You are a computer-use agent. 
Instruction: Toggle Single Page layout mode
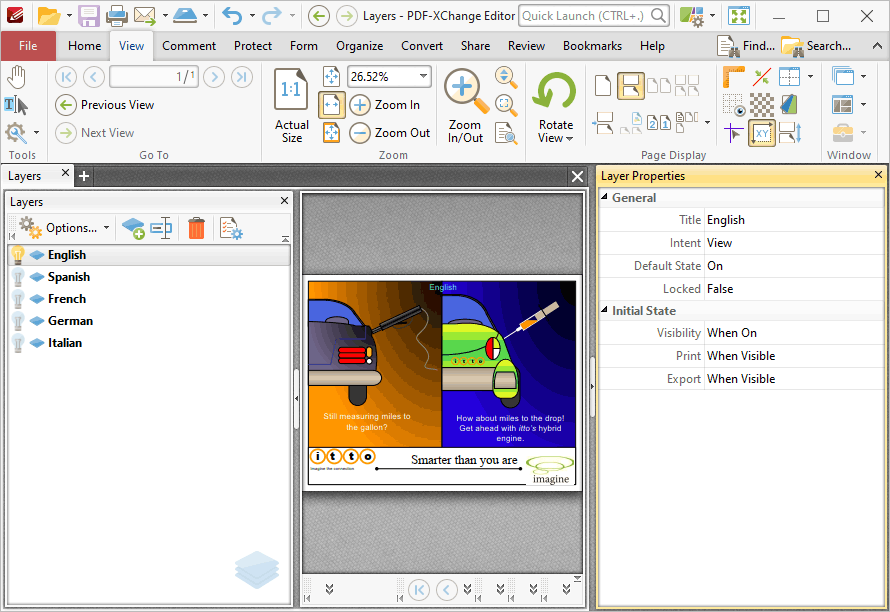coord(603,86)
